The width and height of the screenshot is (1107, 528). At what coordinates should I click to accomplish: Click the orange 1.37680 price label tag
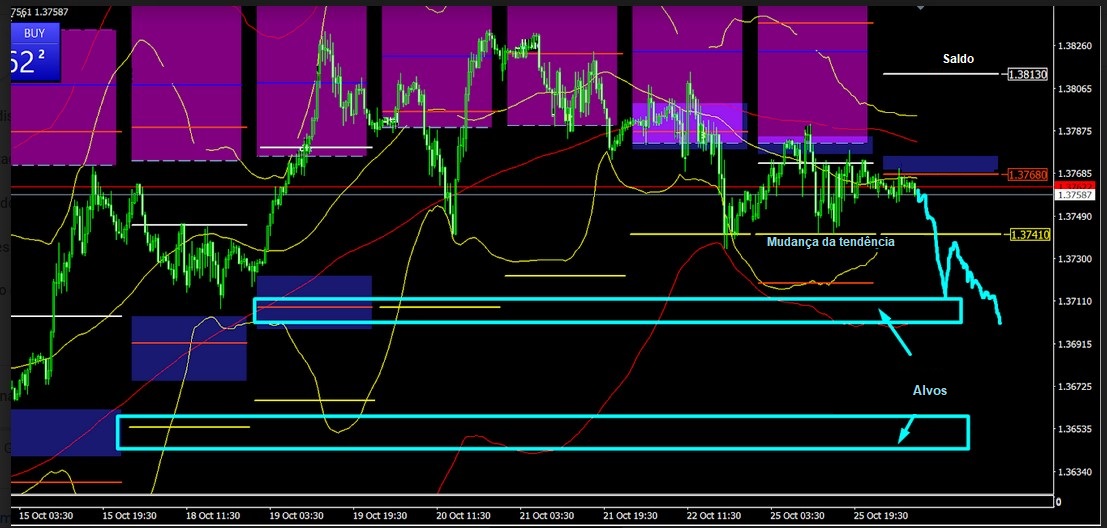[x=1027, y=174]
